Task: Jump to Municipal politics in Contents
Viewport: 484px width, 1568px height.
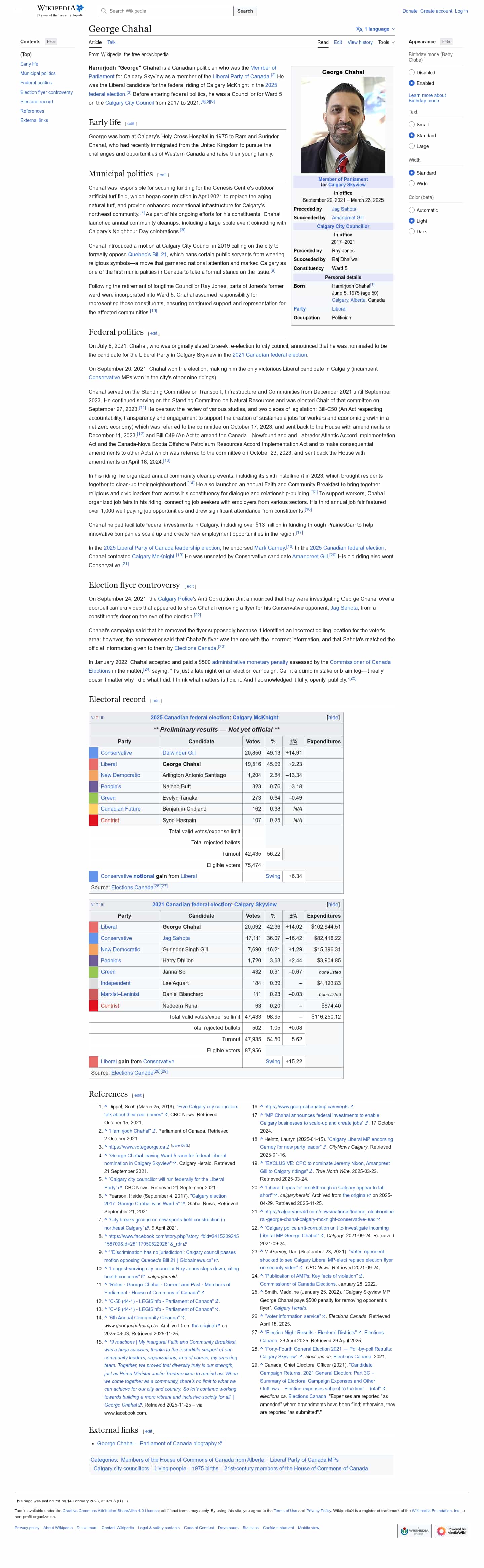Action: coord(38,73)
